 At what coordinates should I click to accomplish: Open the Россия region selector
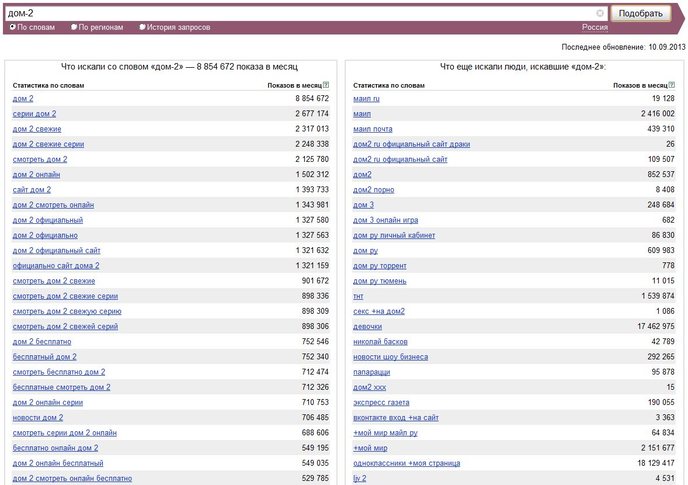(595, 27)
